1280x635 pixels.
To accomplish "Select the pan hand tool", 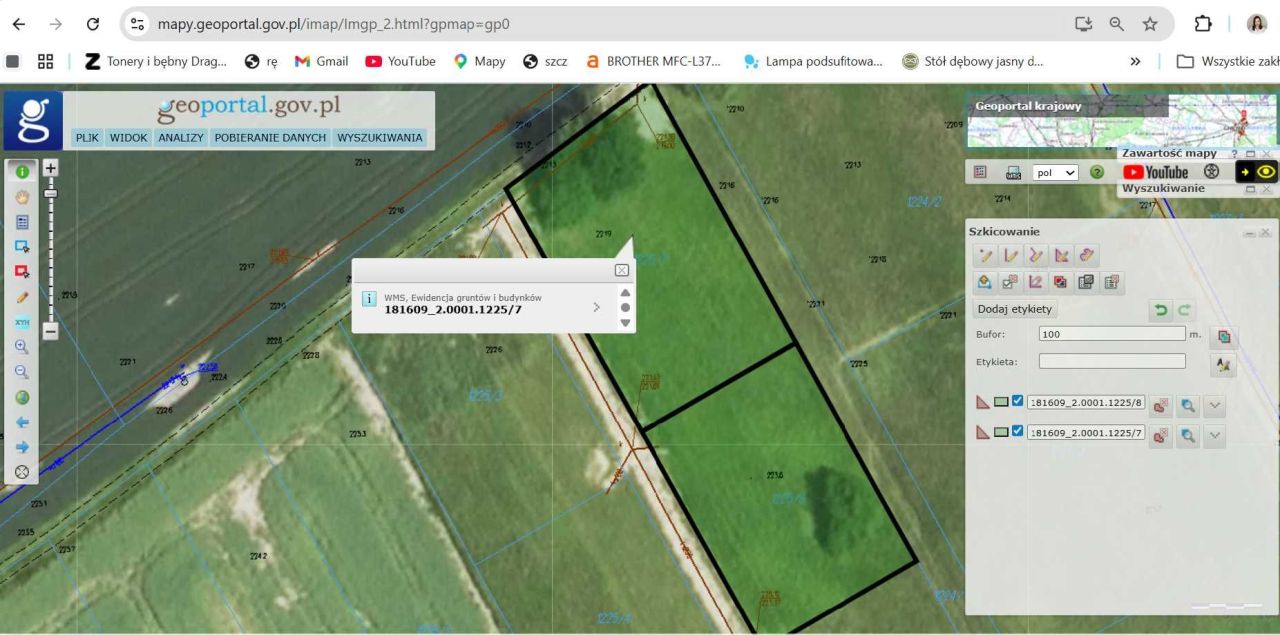I will (x=22, y=197).
